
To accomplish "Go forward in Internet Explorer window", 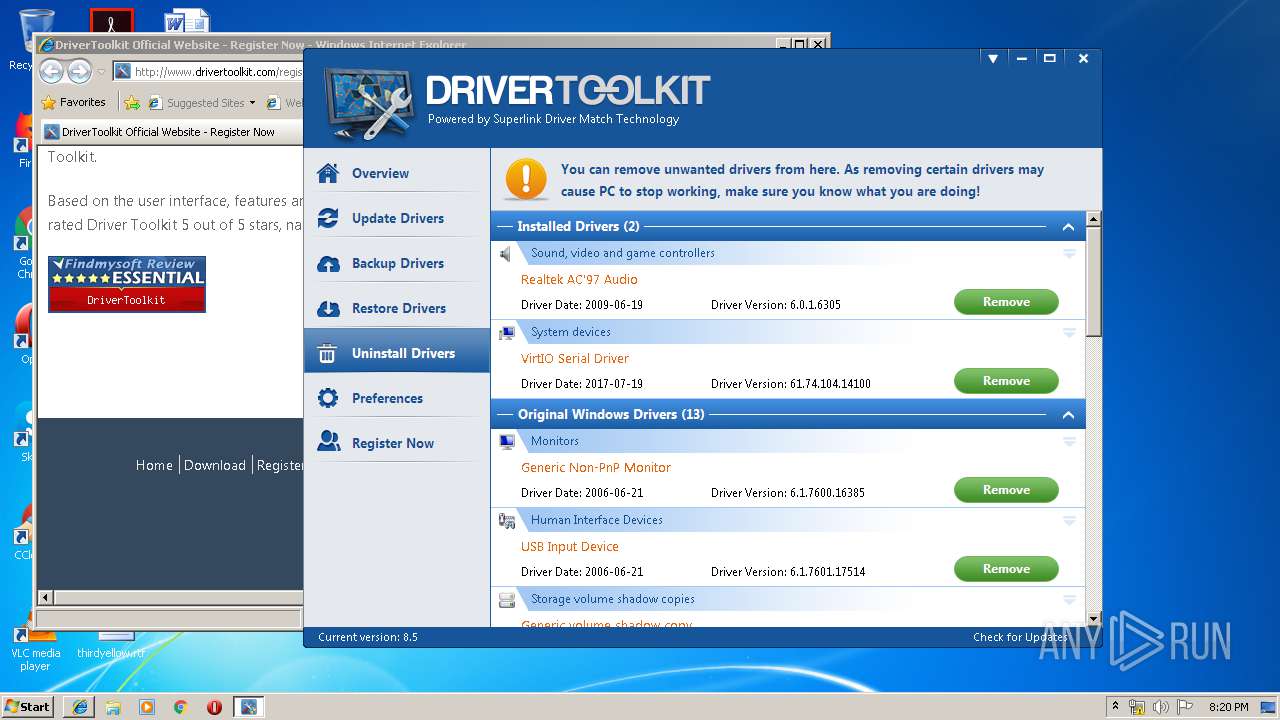I will [x=80, y=71].
